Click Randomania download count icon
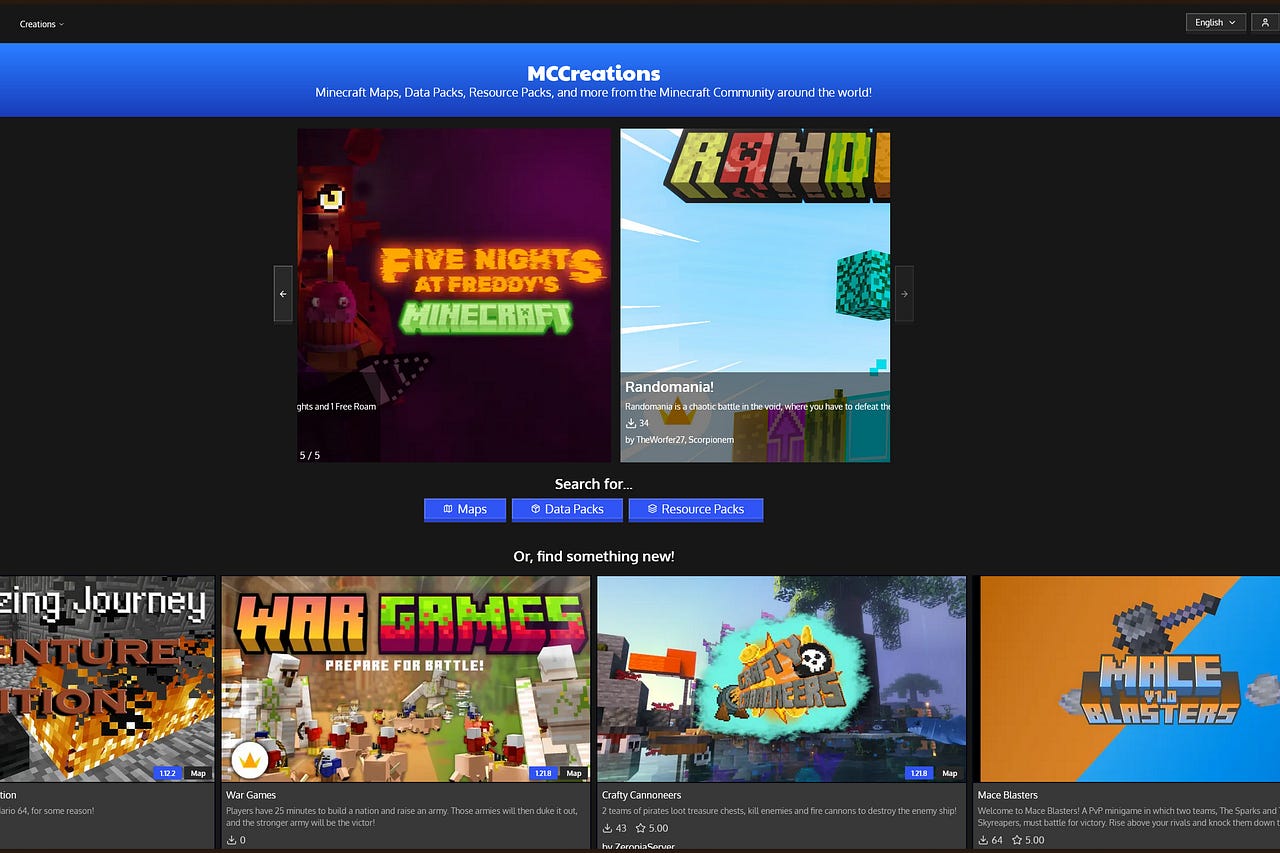Screen dimensions: 1280x853 click(630, 423)
